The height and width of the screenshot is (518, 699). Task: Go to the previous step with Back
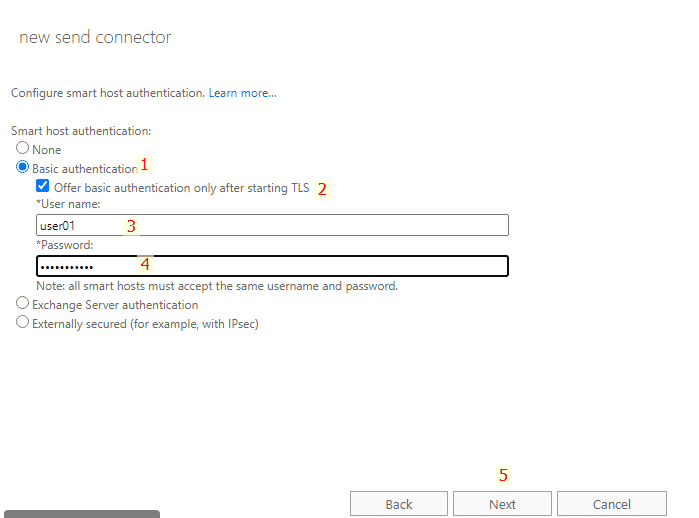(x=398, y=504)
